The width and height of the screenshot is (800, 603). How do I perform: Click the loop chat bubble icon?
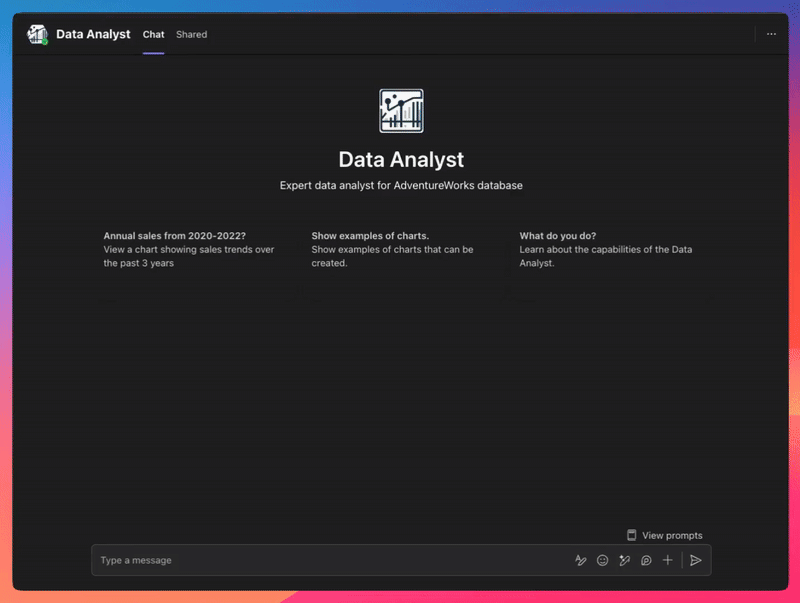pyautogui.click(x=646, y=560)
